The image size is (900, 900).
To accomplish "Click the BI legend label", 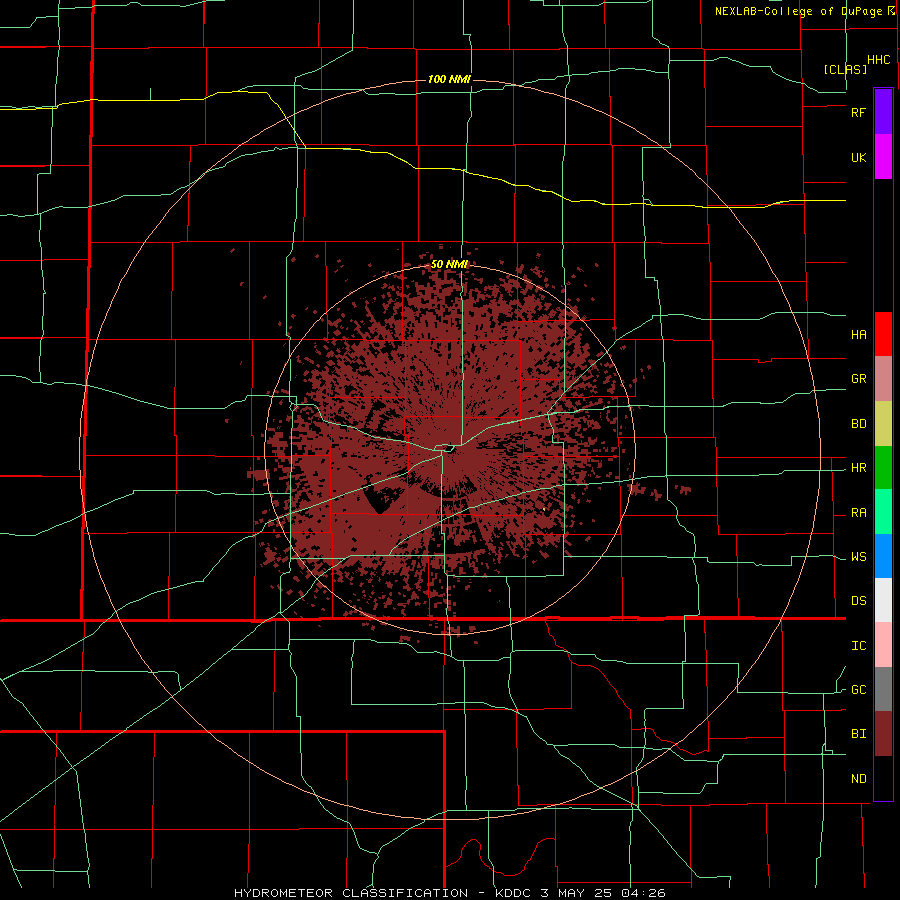I will pyautogui.click(x=858, y=734).
